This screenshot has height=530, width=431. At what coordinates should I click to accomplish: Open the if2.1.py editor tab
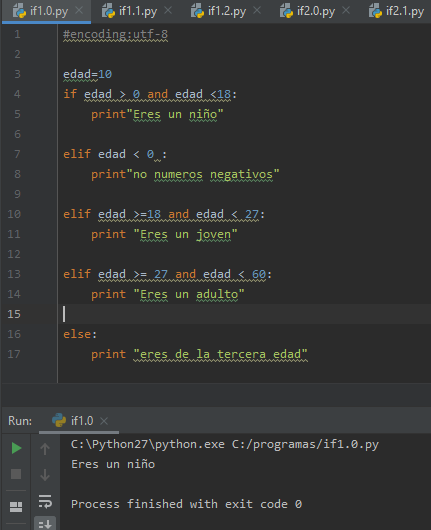pos(405,11)
